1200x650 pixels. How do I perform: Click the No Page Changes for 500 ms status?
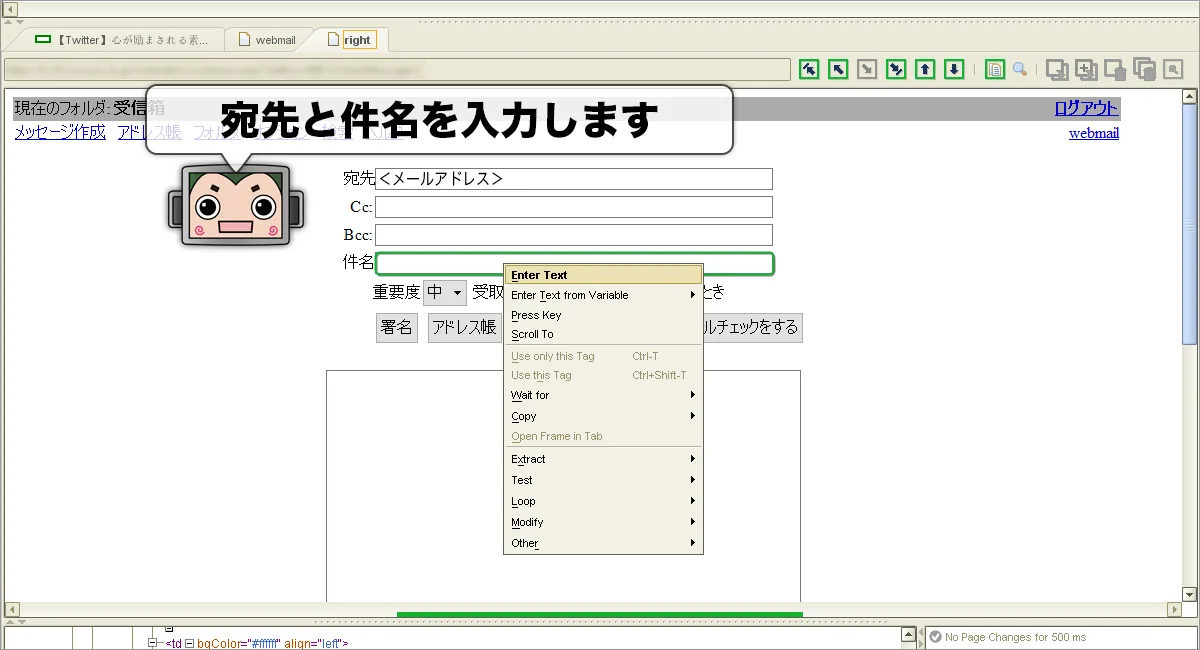tap(1015, 637)
